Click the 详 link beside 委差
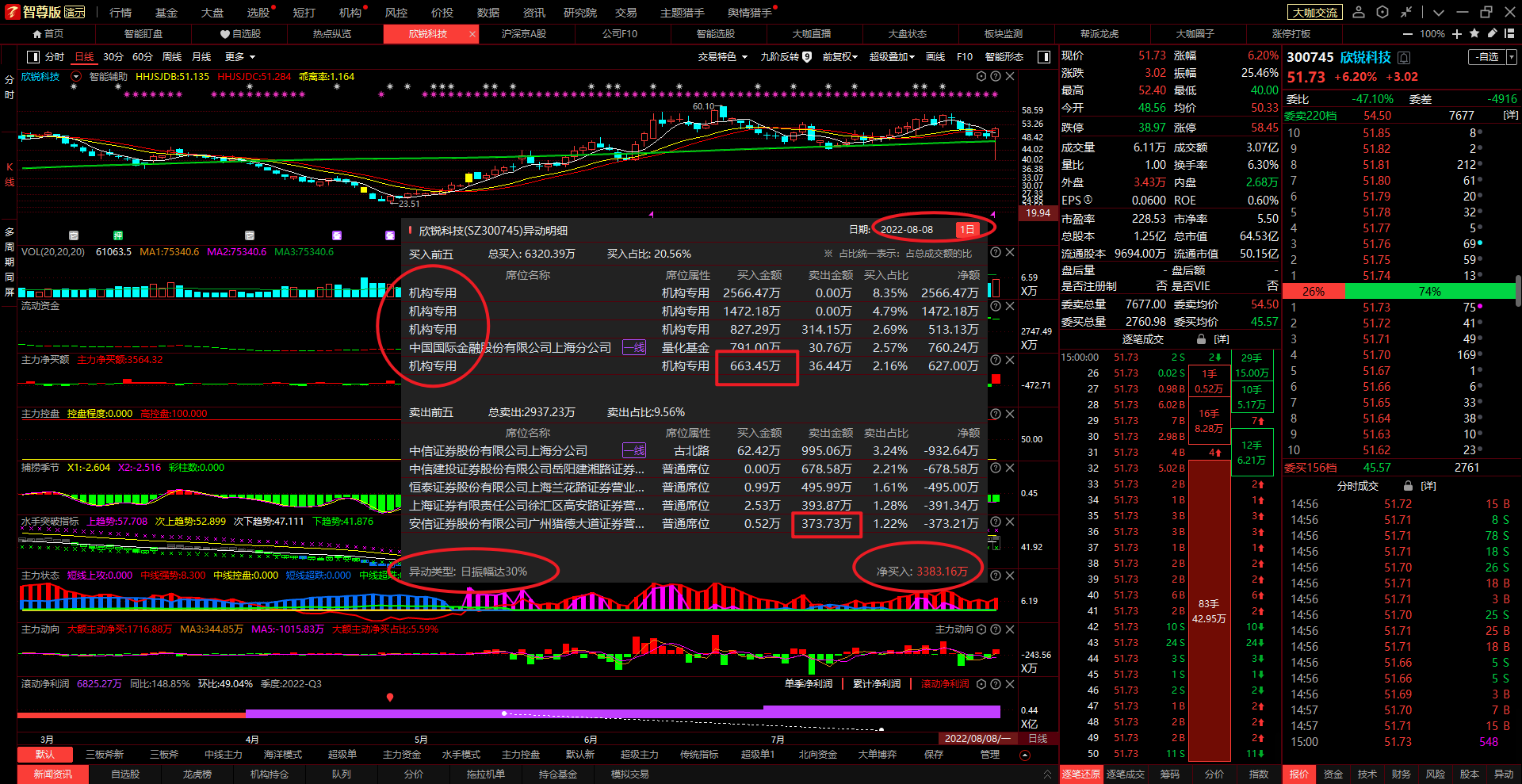Viewport: 1522px width, 784px height. [x=1511, y=115]
